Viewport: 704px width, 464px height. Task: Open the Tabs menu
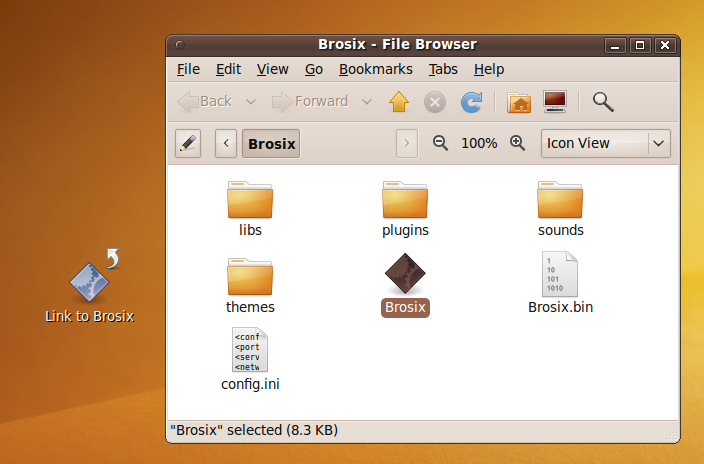443,69
